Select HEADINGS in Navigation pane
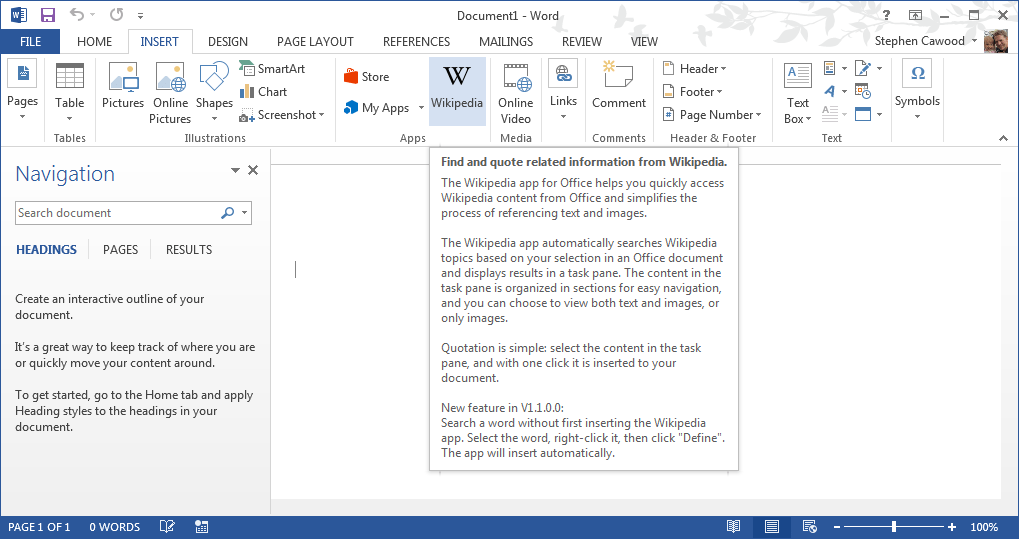Image resolution: width=1019 pixels, height=539 pixels. [46, 250]
